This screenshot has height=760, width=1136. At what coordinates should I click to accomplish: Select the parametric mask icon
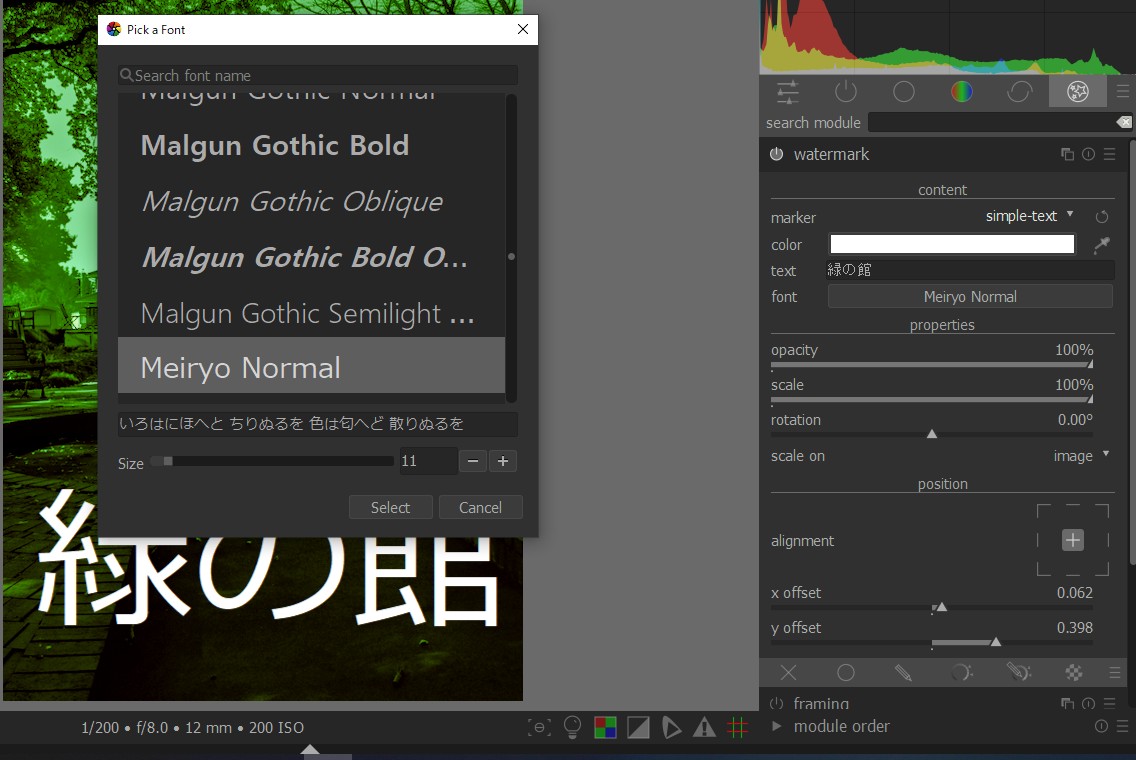point(961,673)
